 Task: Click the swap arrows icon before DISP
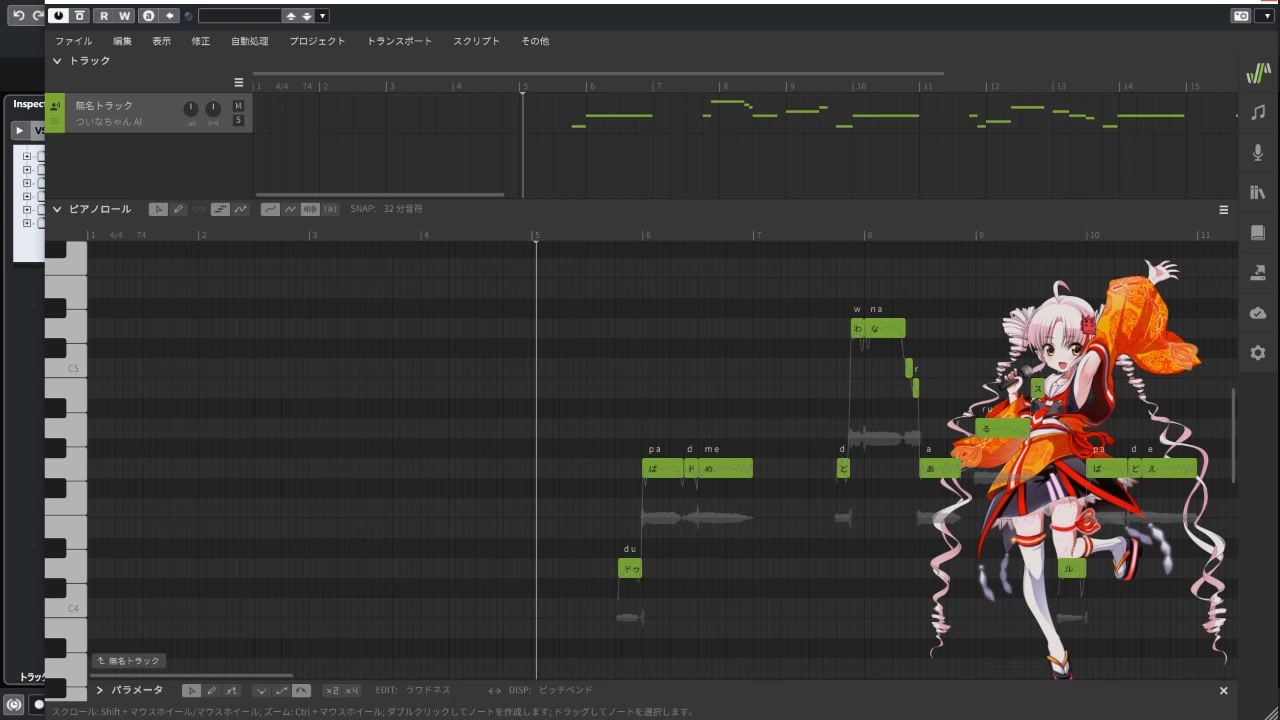click(x=494, y=690)
